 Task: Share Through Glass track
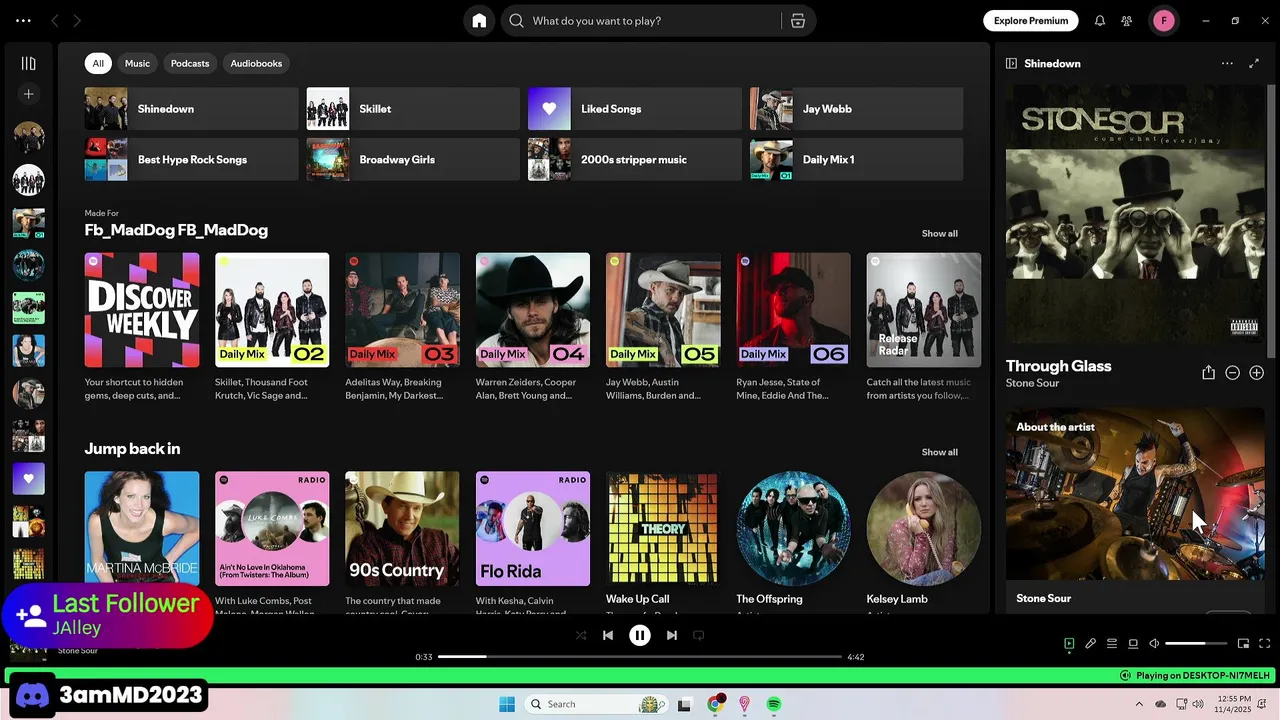(x=1208, y=373)
